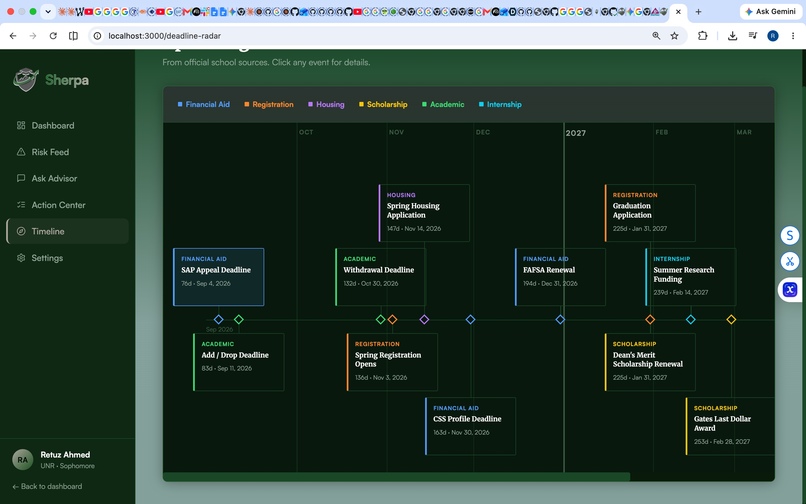Click the Risk Feed warning triangle icon
The width and height of the screenshot is (806, 504).
(x=21, y=152)
